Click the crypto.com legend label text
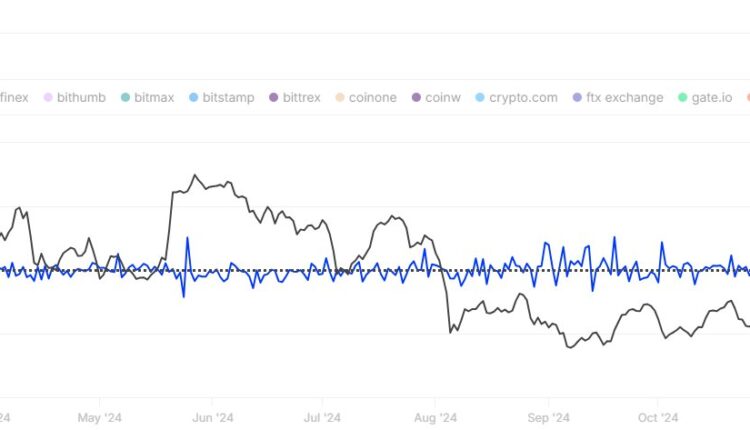Viewport: 750px width, 430px height. click(x=524, y=98)
